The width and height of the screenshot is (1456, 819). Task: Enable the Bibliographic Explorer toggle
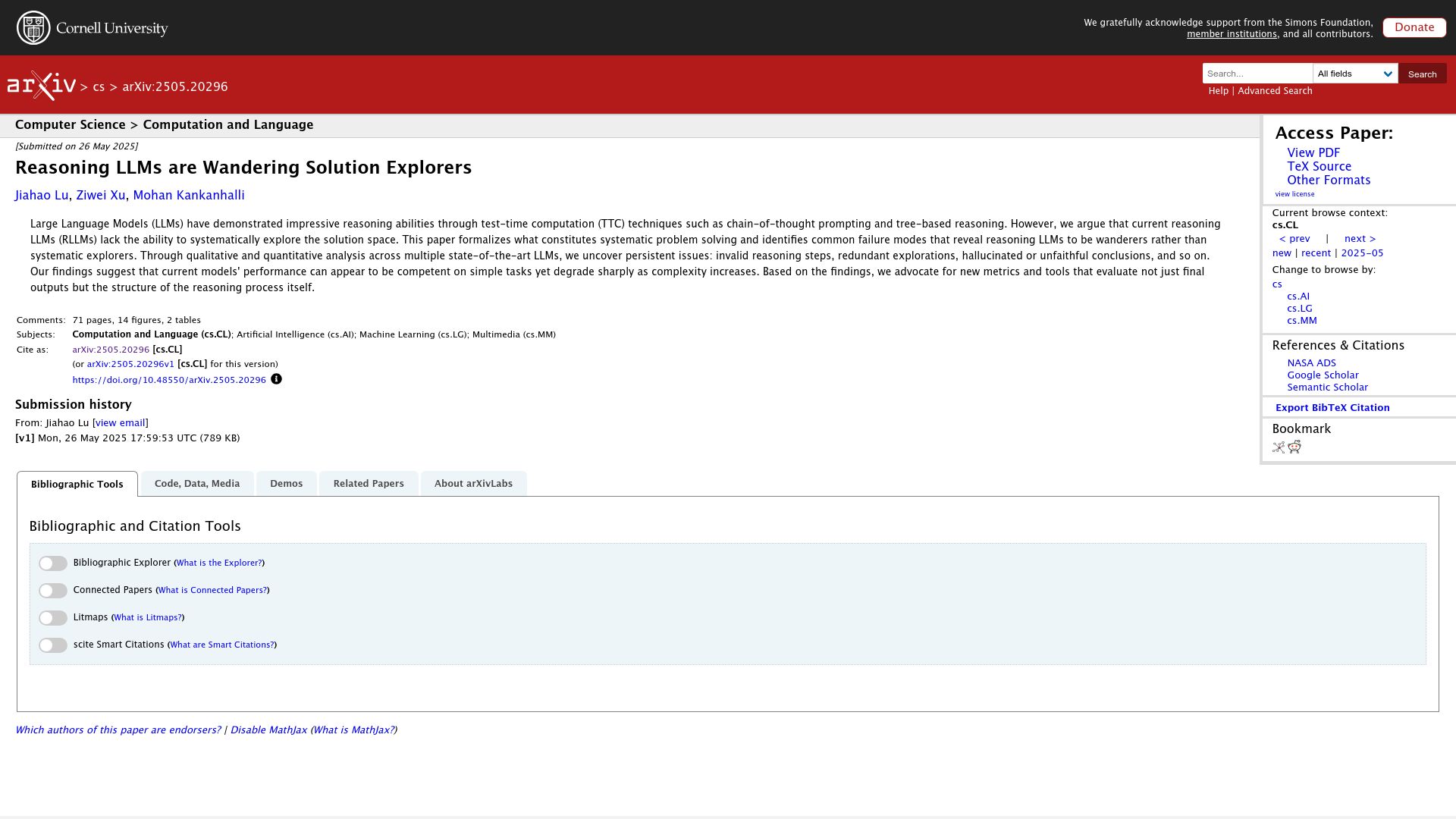[53, 563]
